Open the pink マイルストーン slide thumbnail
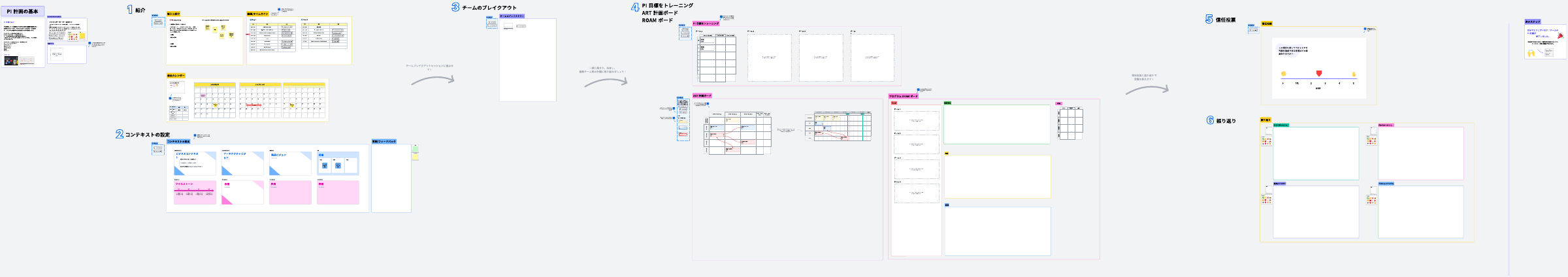 195,193
